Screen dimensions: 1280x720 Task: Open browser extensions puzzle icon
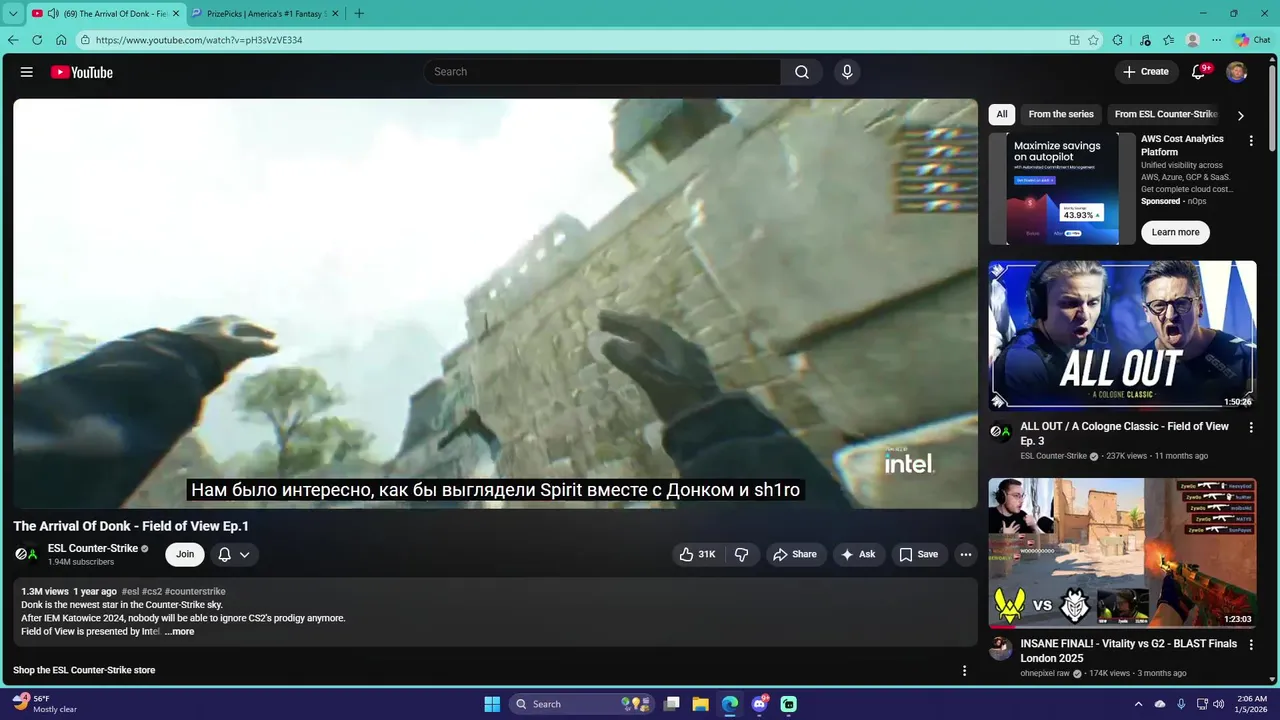tap(1118, 40)
